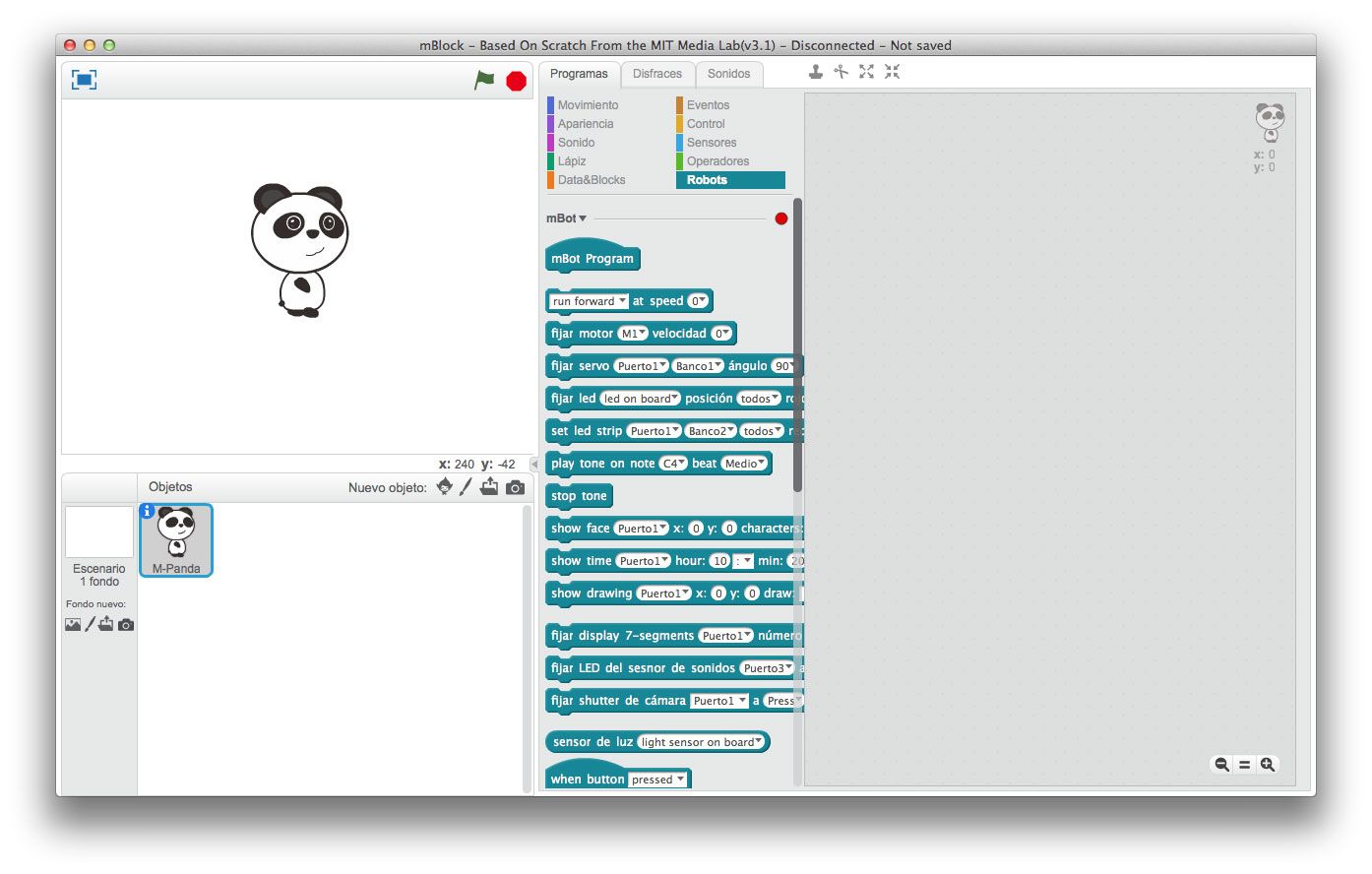Click hour field in show time block
This screenshot has width=1372, height=874.
[719, 561]
